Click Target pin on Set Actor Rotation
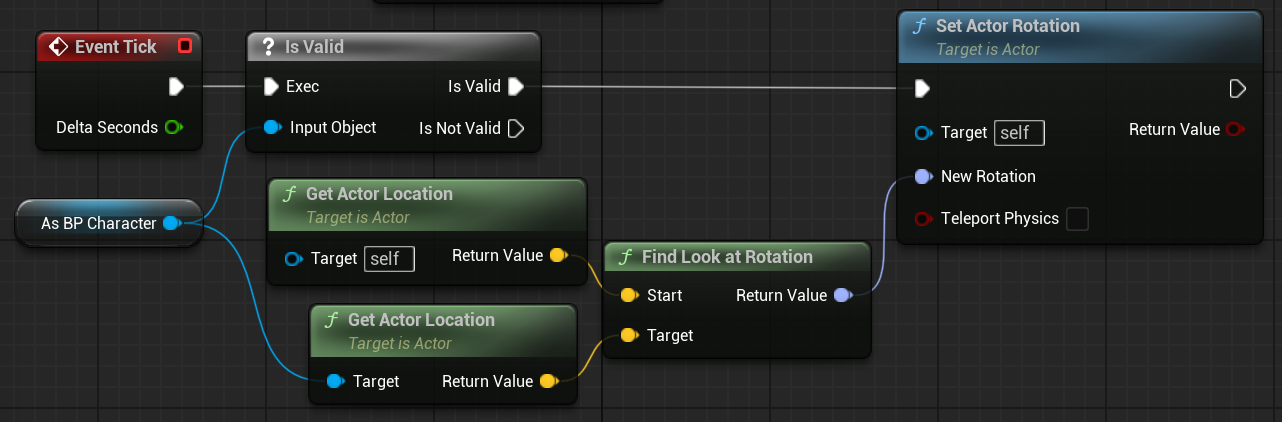 point(923,133)
